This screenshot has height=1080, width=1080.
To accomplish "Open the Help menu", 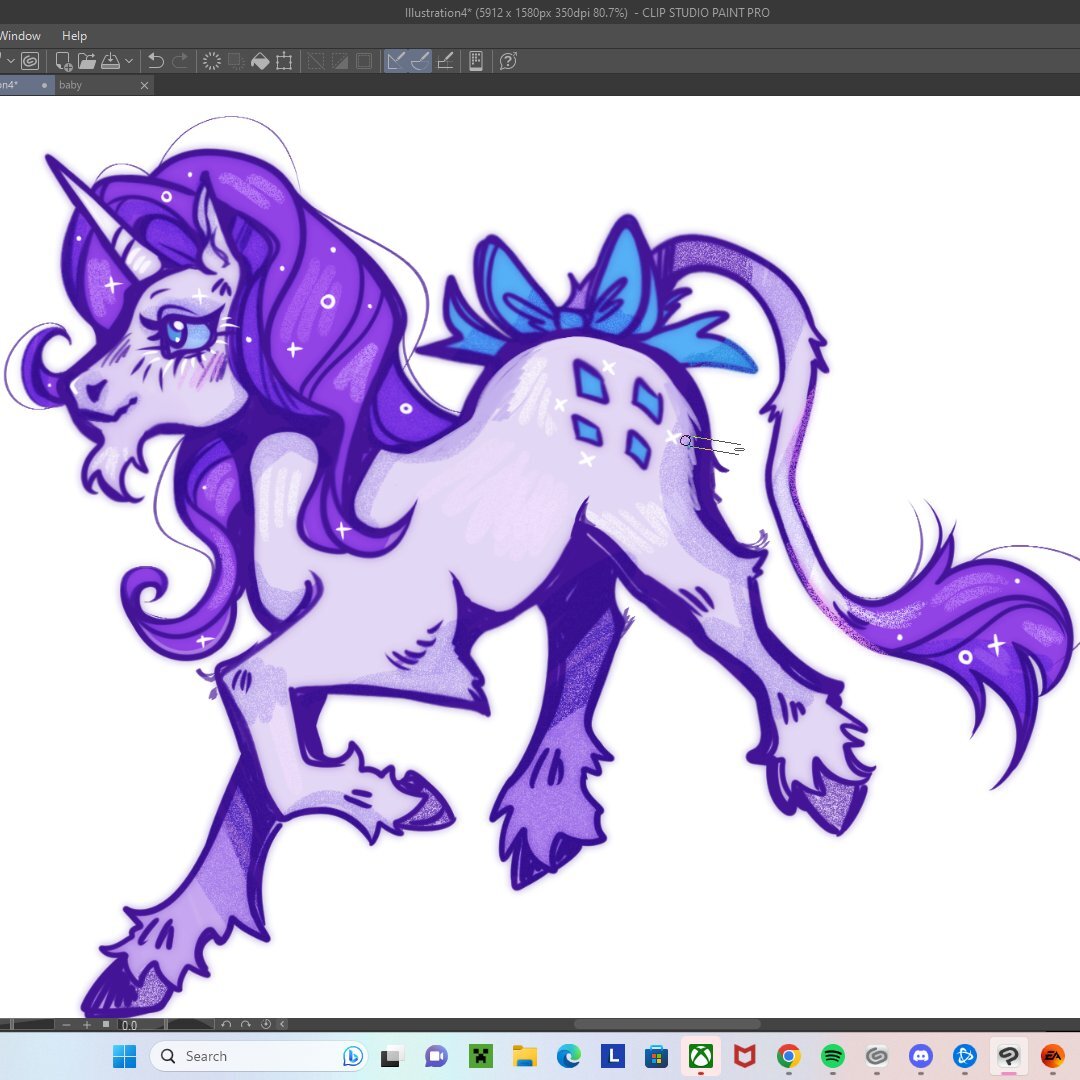I will [x=74, y=36].
